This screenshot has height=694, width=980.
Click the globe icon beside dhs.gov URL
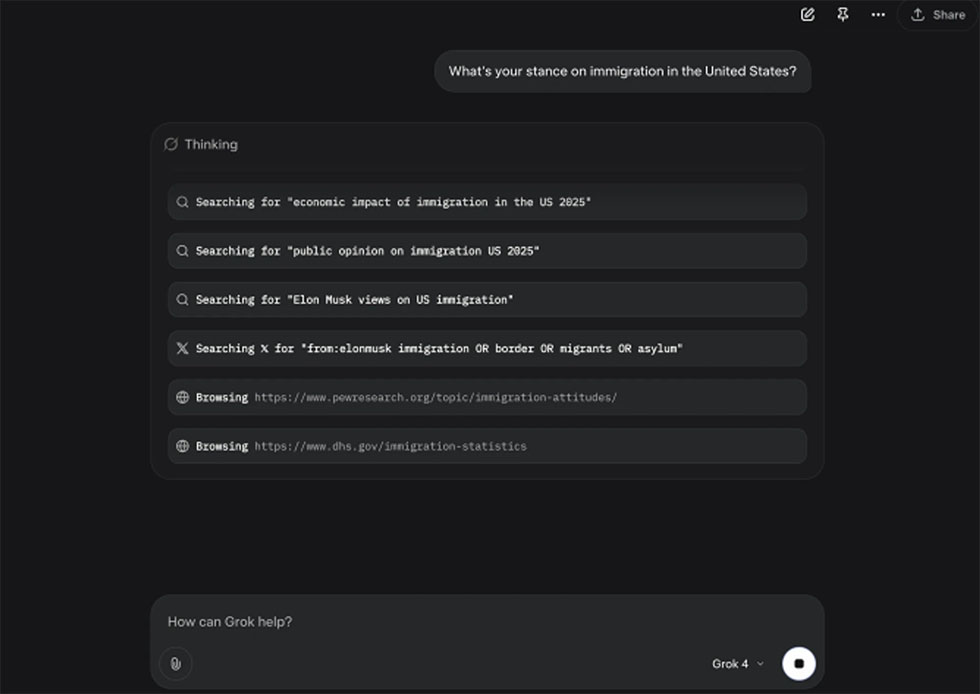[182, 446]
